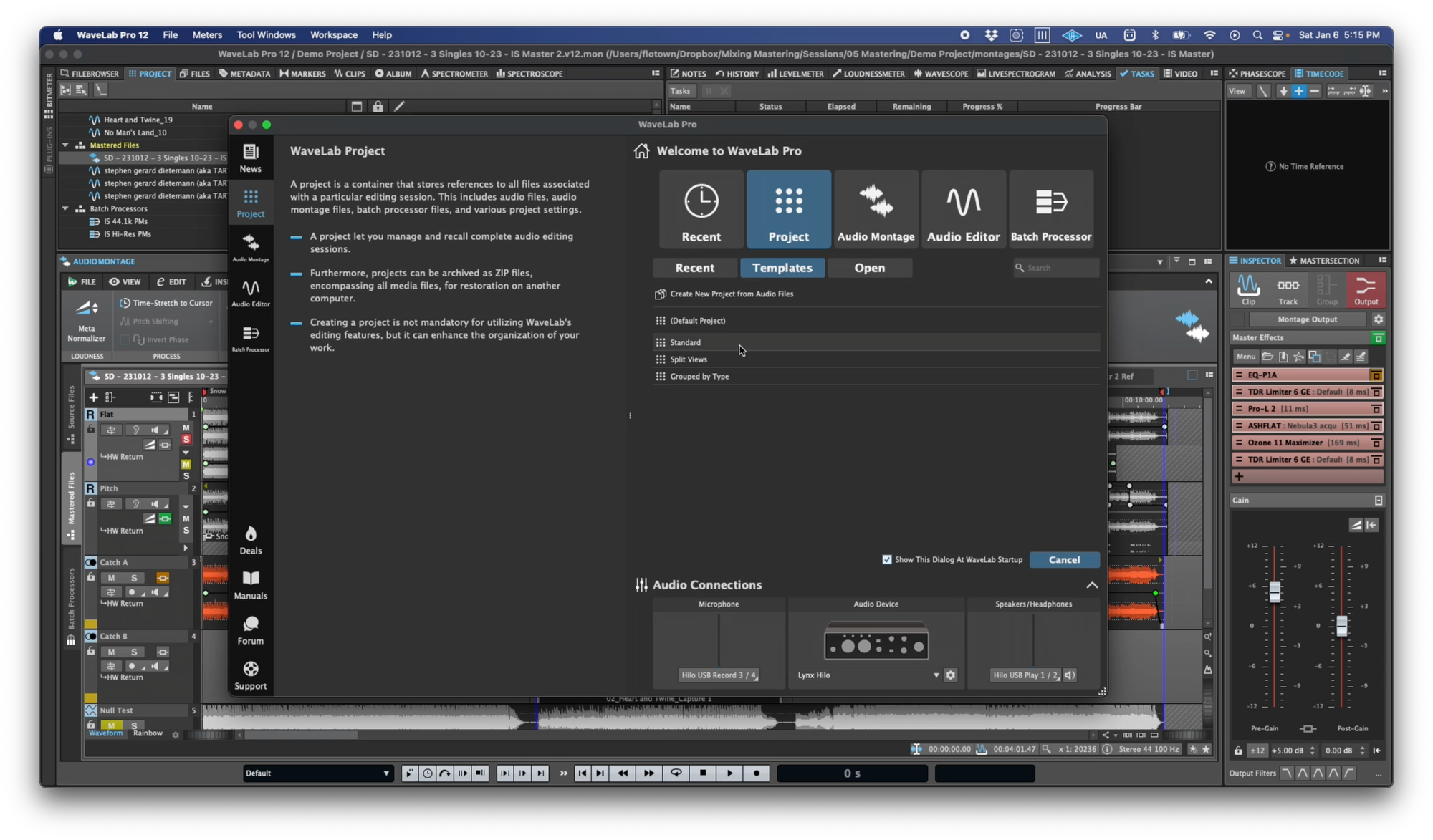Open the Lynx Hilo audio device dropdown
This screenshot has height=840, width=1433.
click(x=936, y=675)
